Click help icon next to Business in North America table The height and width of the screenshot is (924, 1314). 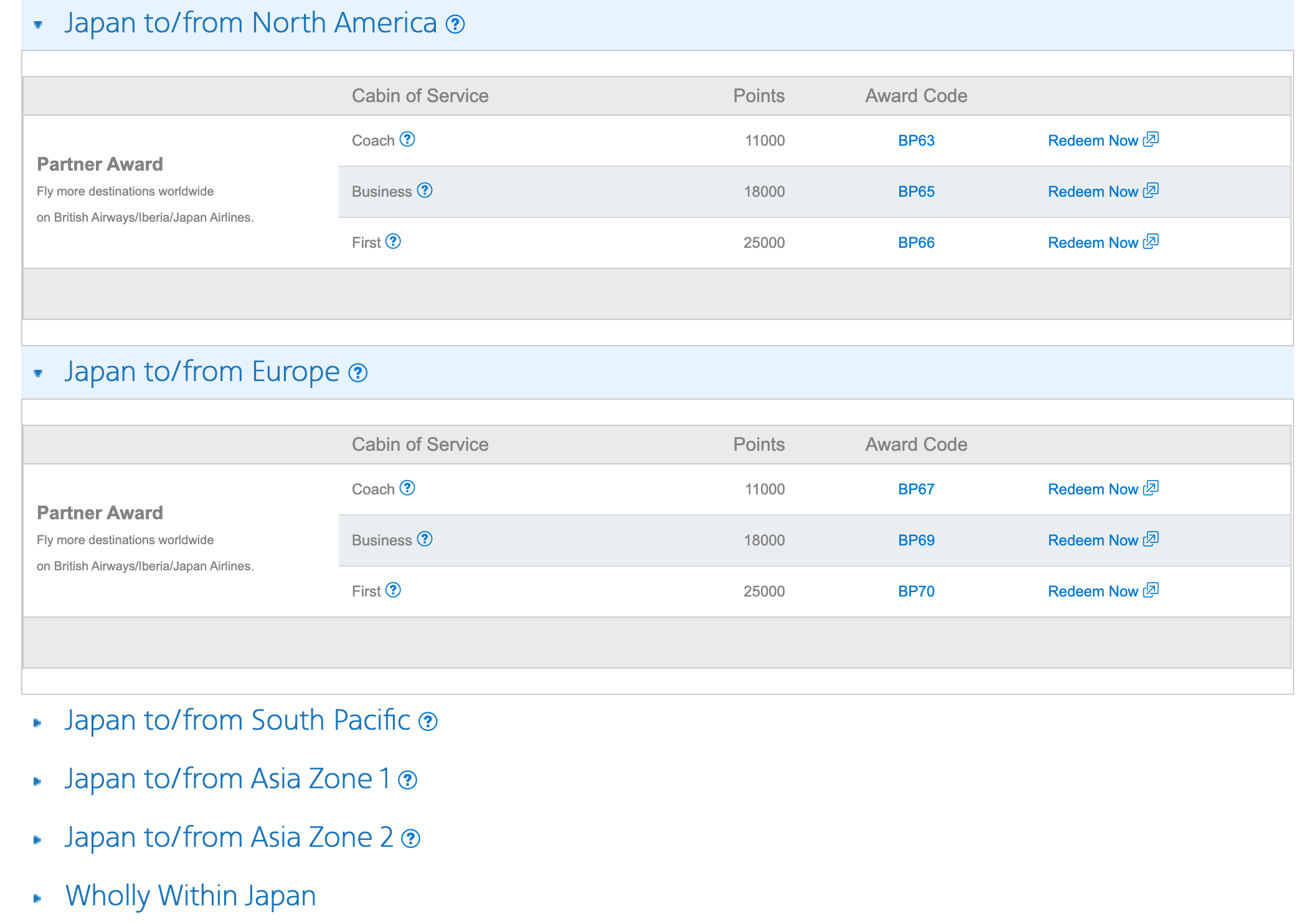(425, 191)
